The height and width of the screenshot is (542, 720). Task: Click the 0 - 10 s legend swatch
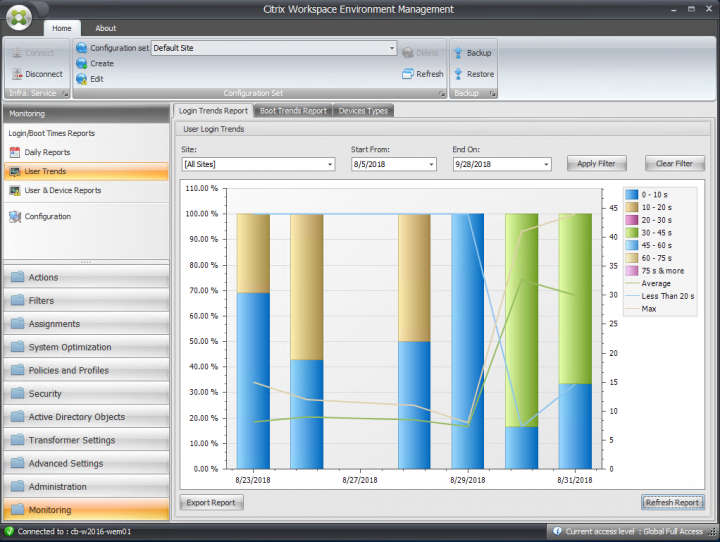pyautogui.click(x=632, y=194)
